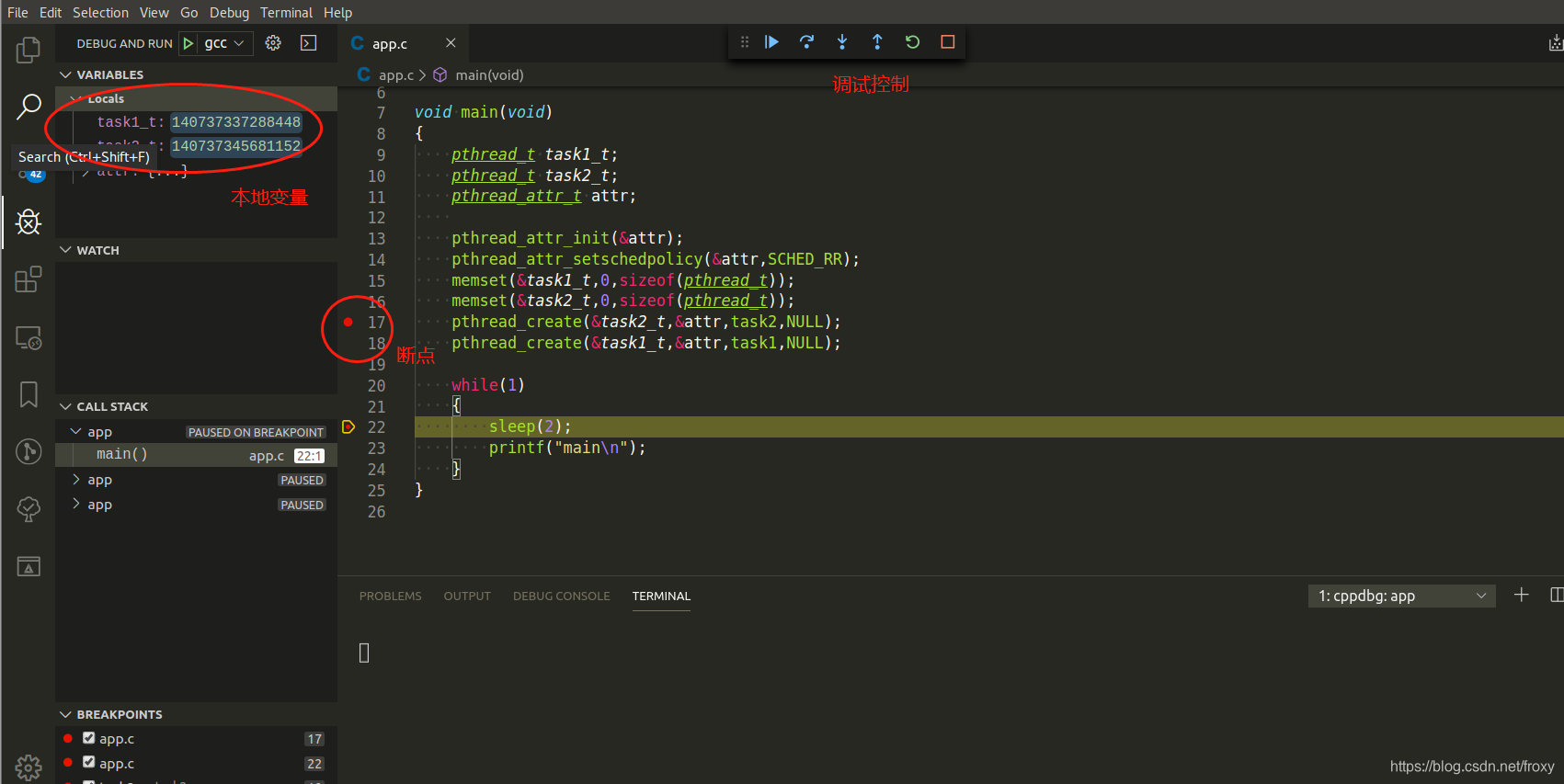Open the Edit menu
Viewport: 1564px width, 784px height.
coord(51,13)
